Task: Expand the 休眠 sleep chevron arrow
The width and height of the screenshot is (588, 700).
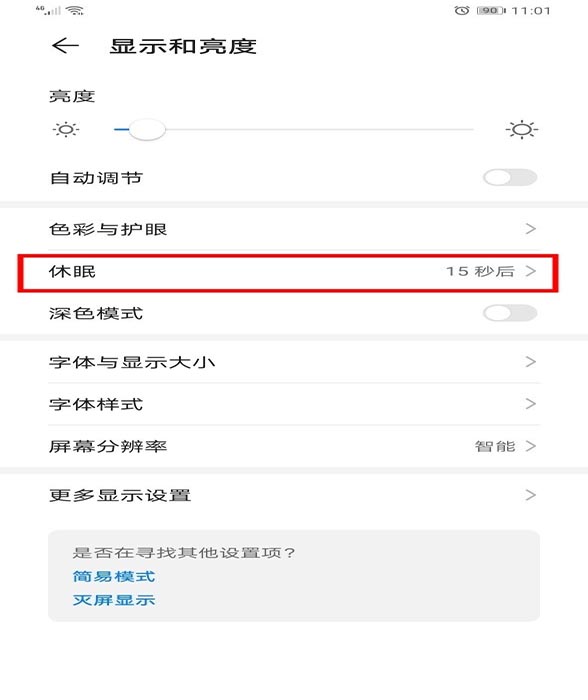Action: [x=530, y=271]
